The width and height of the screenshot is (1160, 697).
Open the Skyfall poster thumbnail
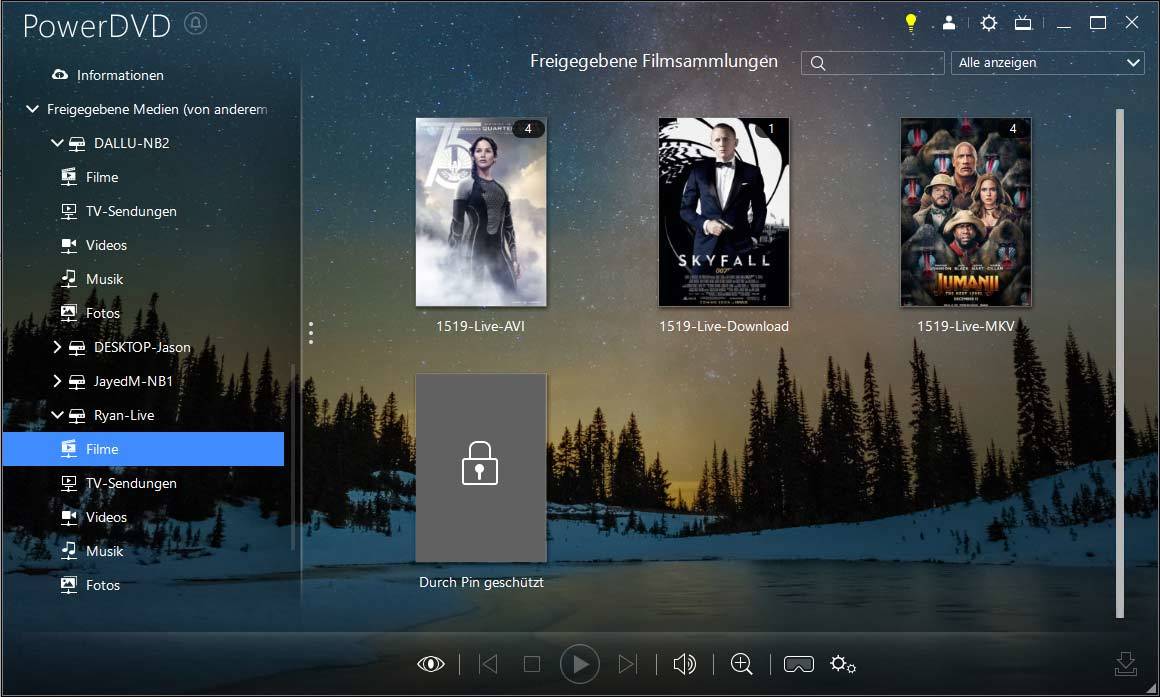click(x=724, y=212)
